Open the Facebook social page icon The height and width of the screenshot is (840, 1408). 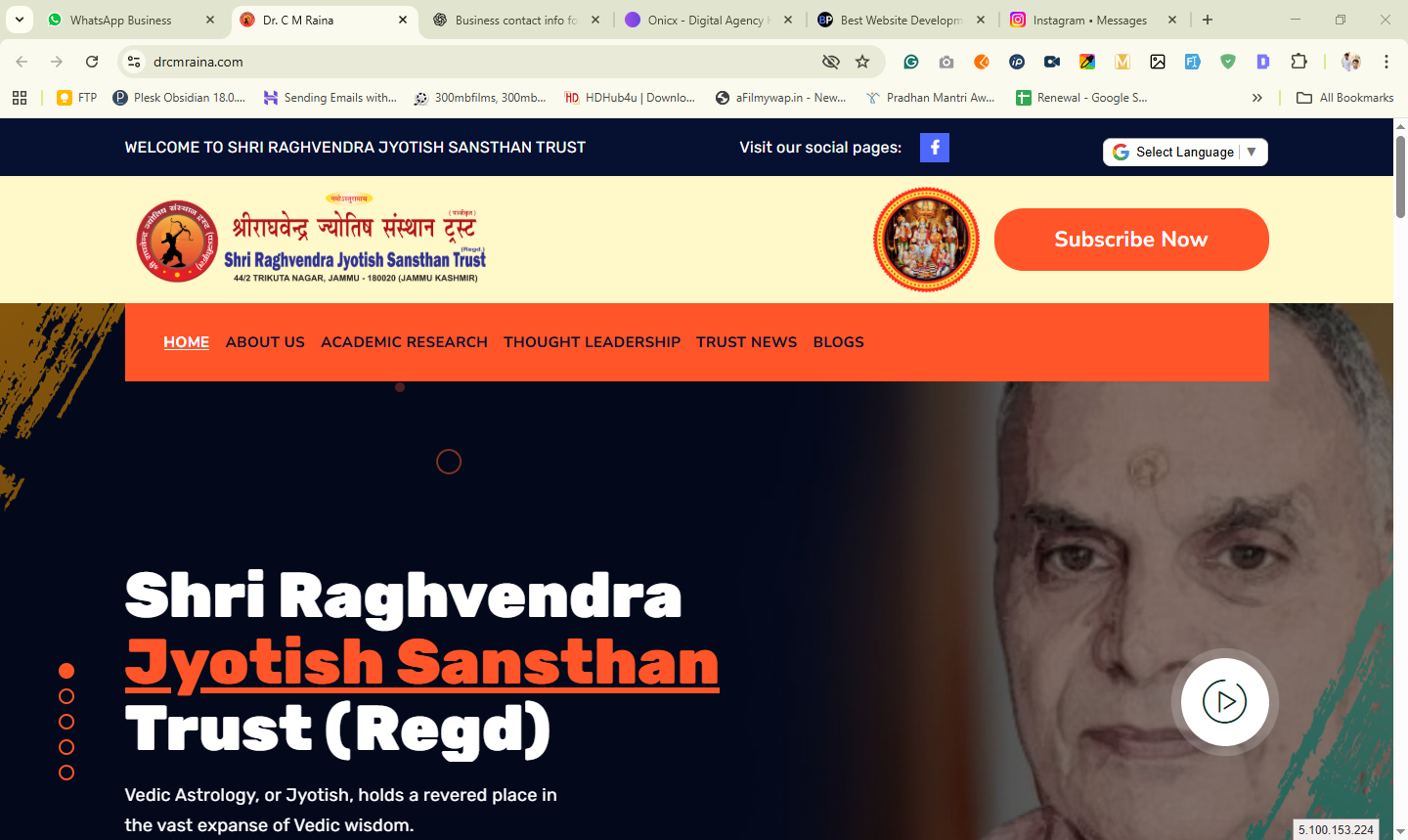click(935, 148)
